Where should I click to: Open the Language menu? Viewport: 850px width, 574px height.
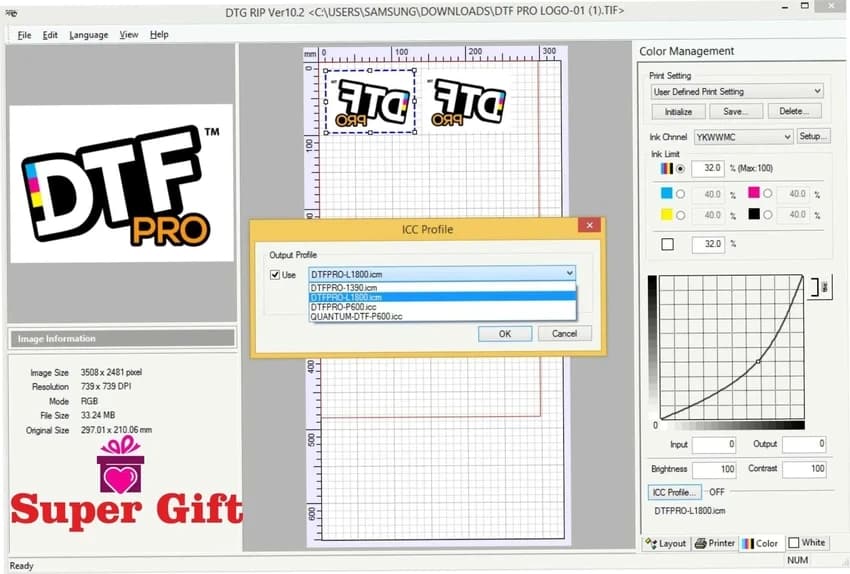coord(88,35)
